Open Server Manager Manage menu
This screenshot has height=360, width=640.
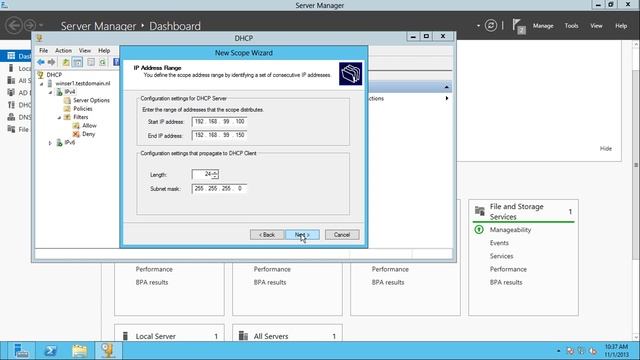pyautogui.click(x=543, y=26)
